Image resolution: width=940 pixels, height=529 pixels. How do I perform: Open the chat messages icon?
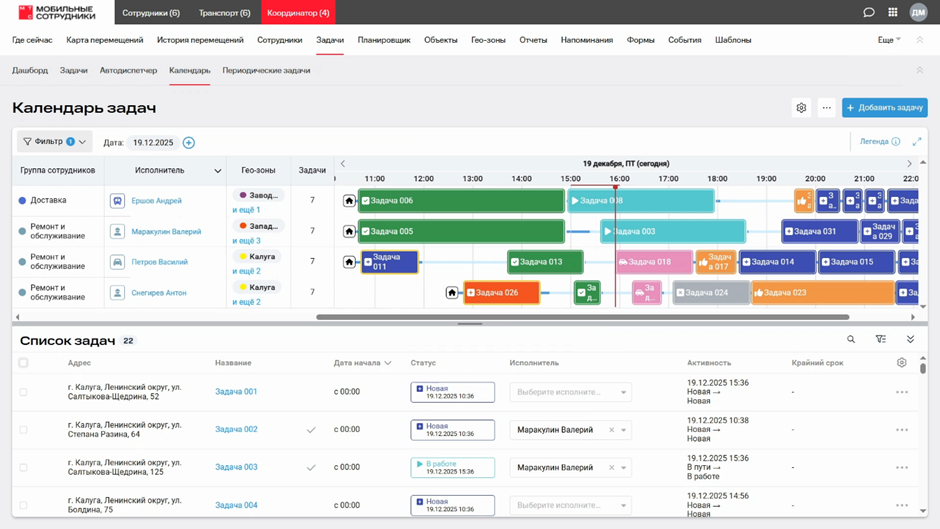[x=869, y=12]
